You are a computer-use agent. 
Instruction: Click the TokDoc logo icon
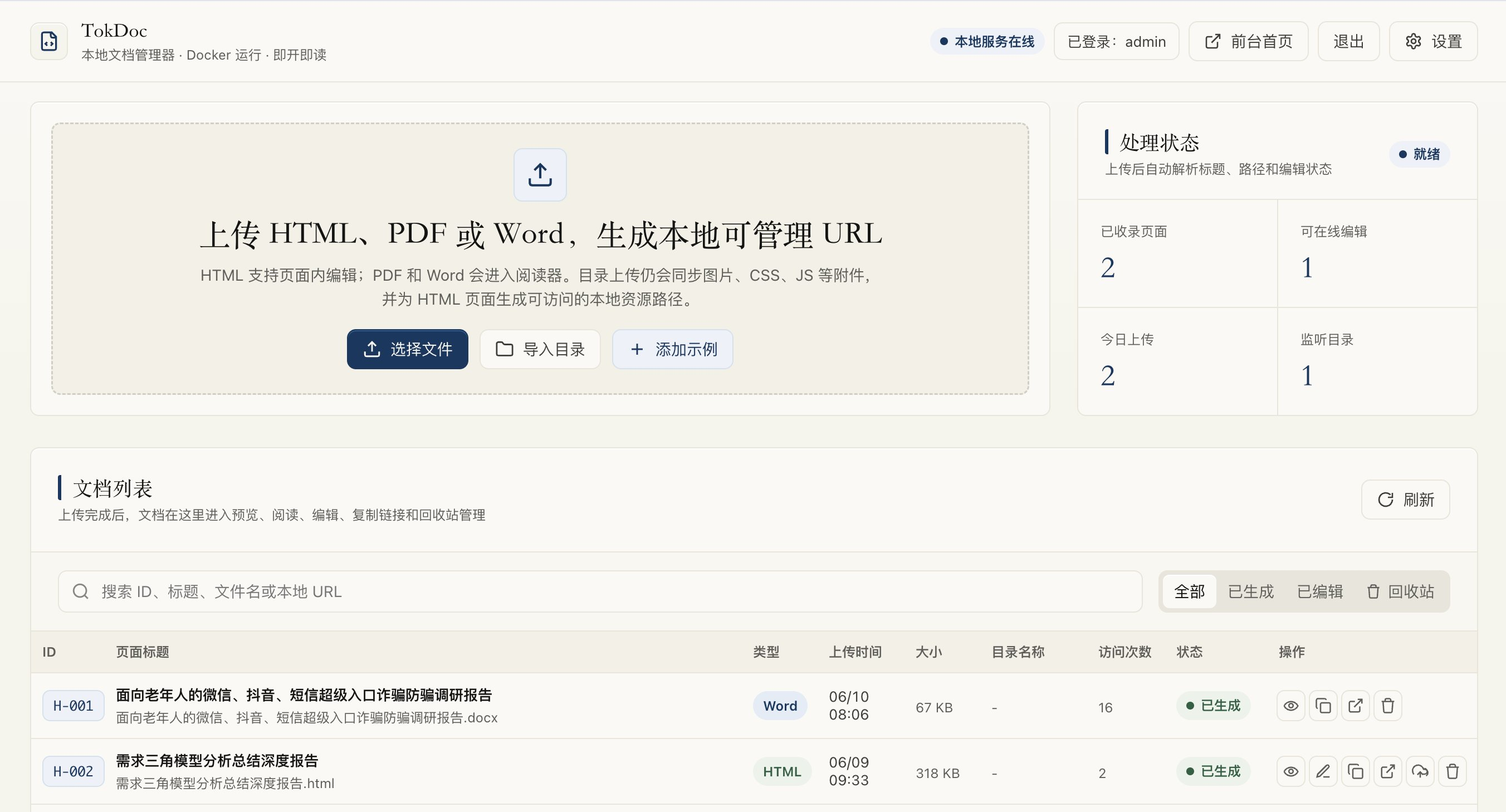click(49, 42)
